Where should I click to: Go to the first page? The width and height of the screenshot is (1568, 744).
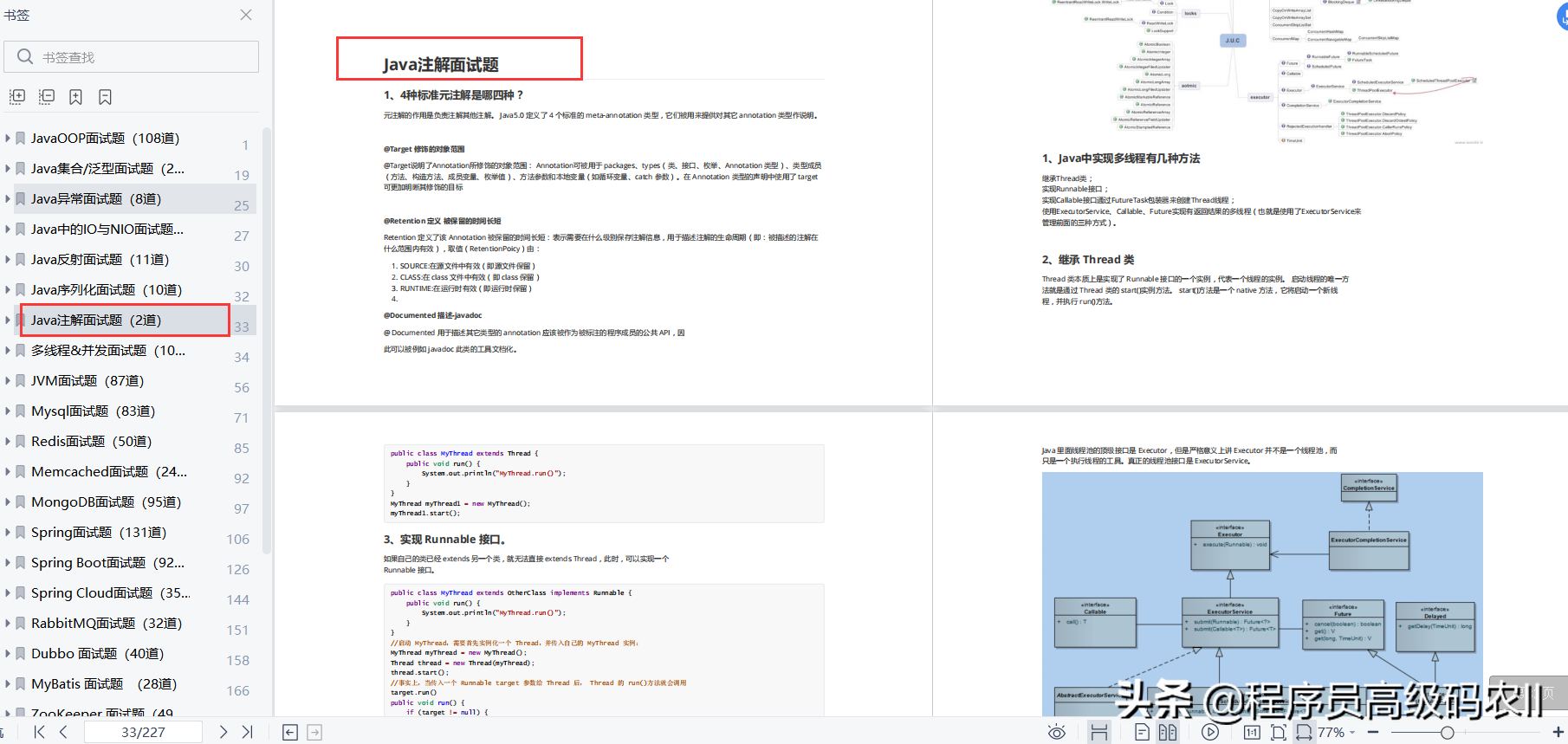click(x=39, y=732)
